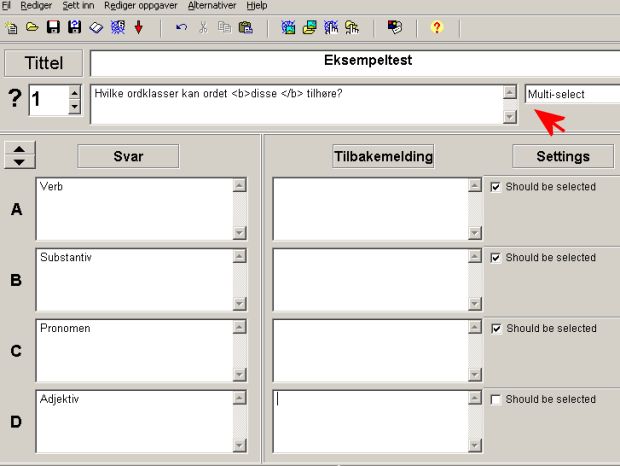Open the Alternativer menu

212,6
